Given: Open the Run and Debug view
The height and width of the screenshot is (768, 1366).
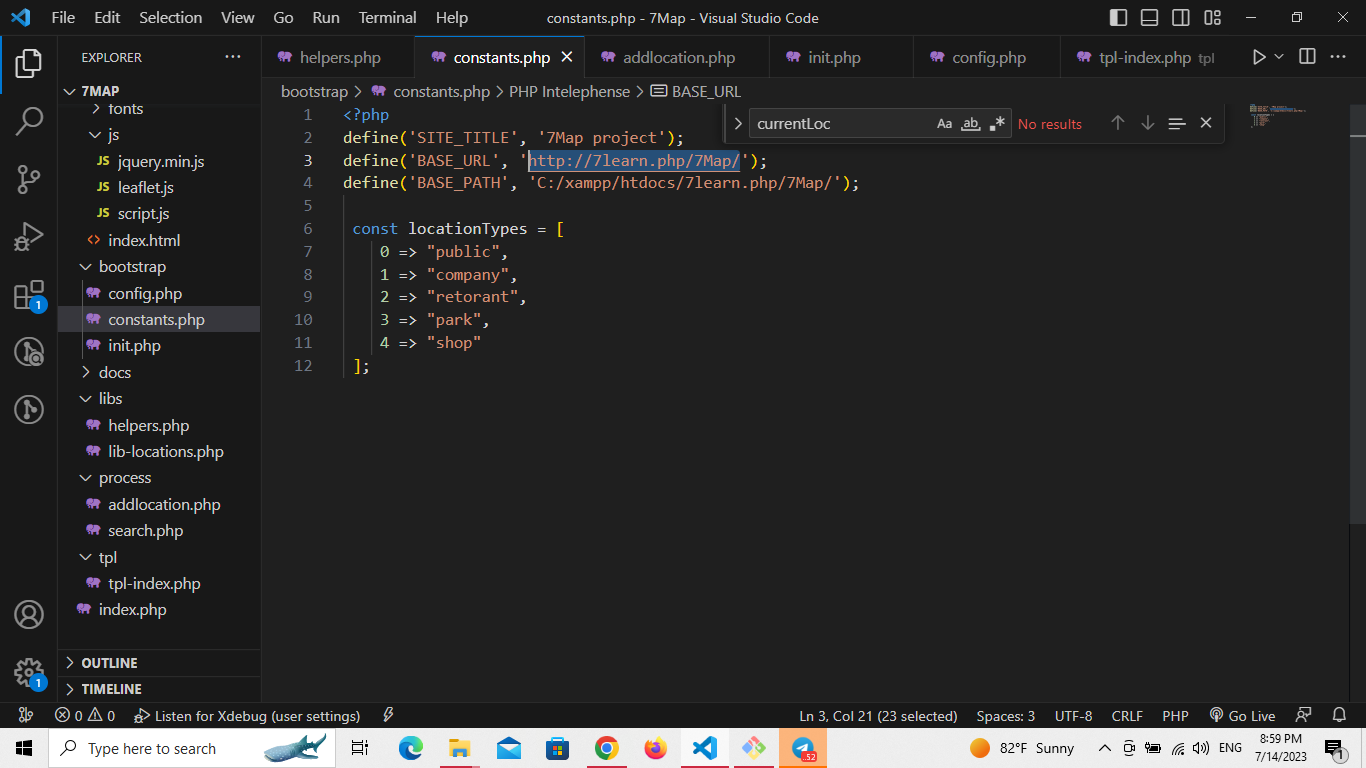Looking at the screenshot, I should 29,237.
